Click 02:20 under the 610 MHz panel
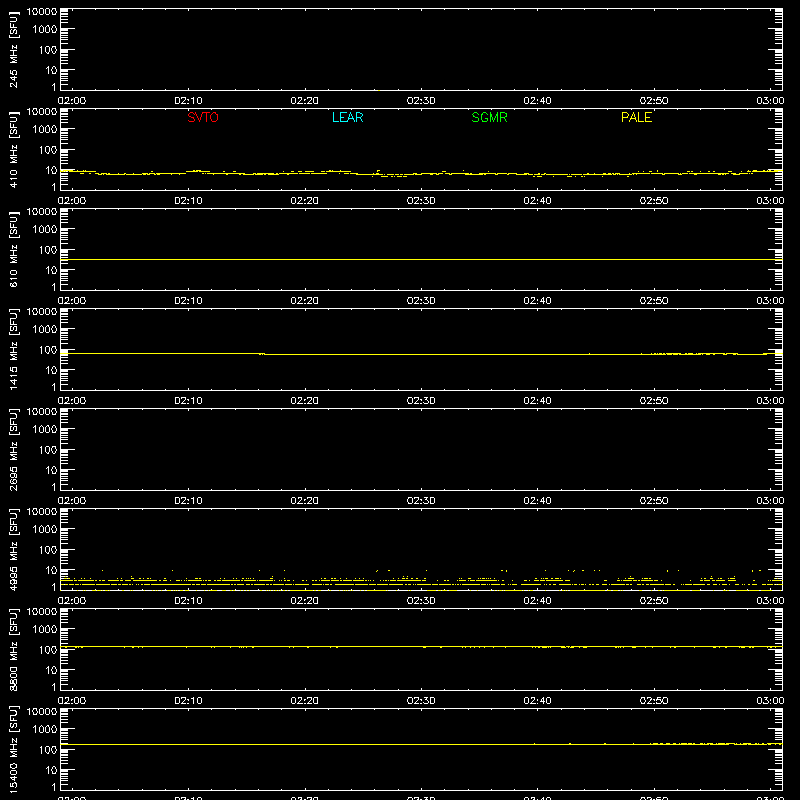The width and height of the screenshot is (800, 800). (x=305, y=301)
